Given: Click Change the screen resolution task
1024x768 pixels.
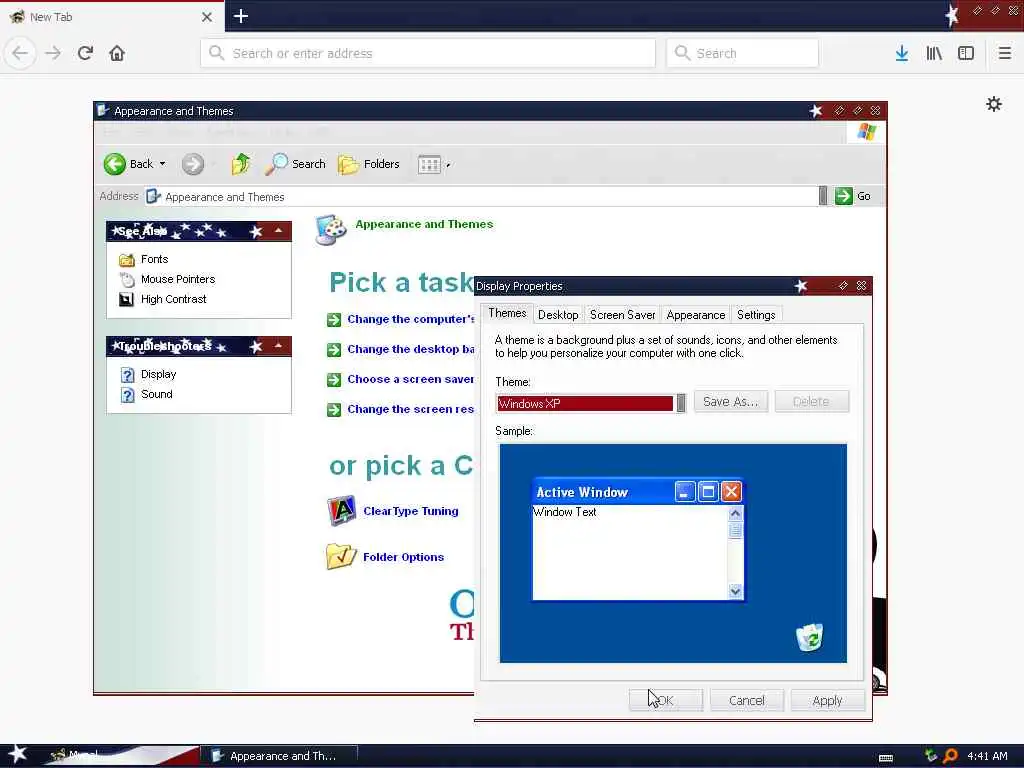Looking at the screenshot, I should (x=410, y=409).
